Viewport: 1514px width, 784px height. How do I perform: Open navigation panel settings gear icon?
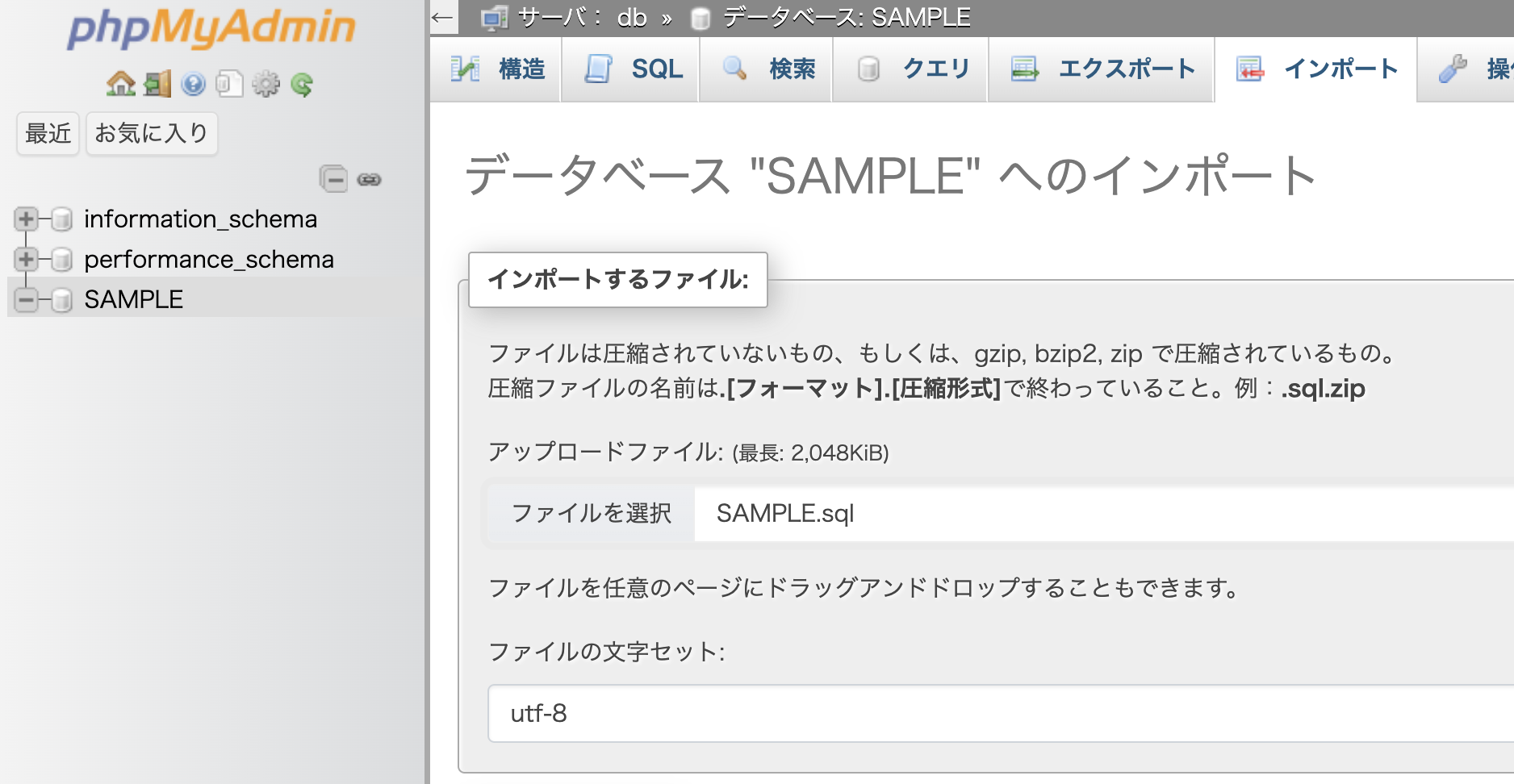point(266,84)
